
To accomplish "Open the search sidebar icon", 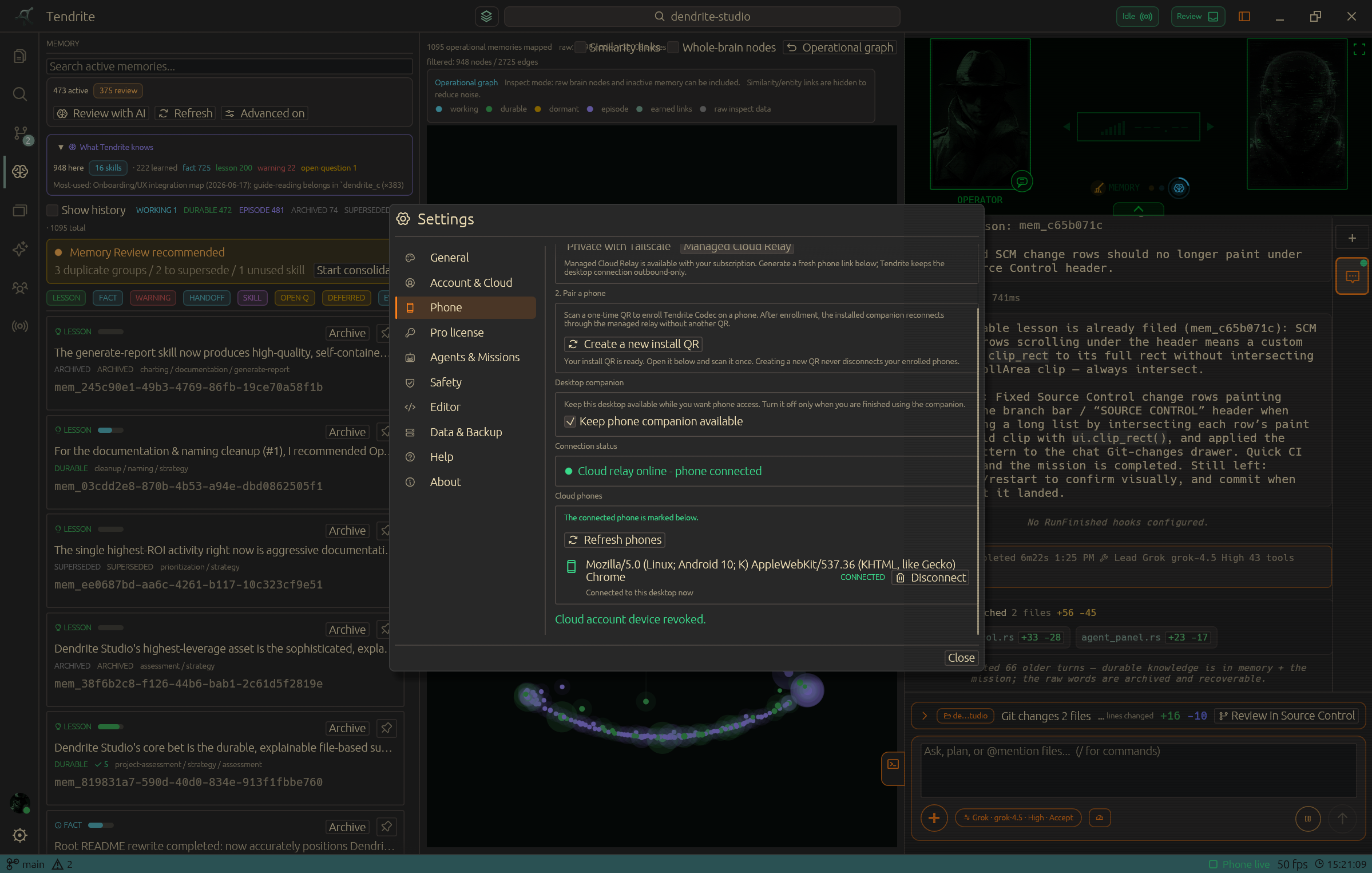I will [20, 94].
